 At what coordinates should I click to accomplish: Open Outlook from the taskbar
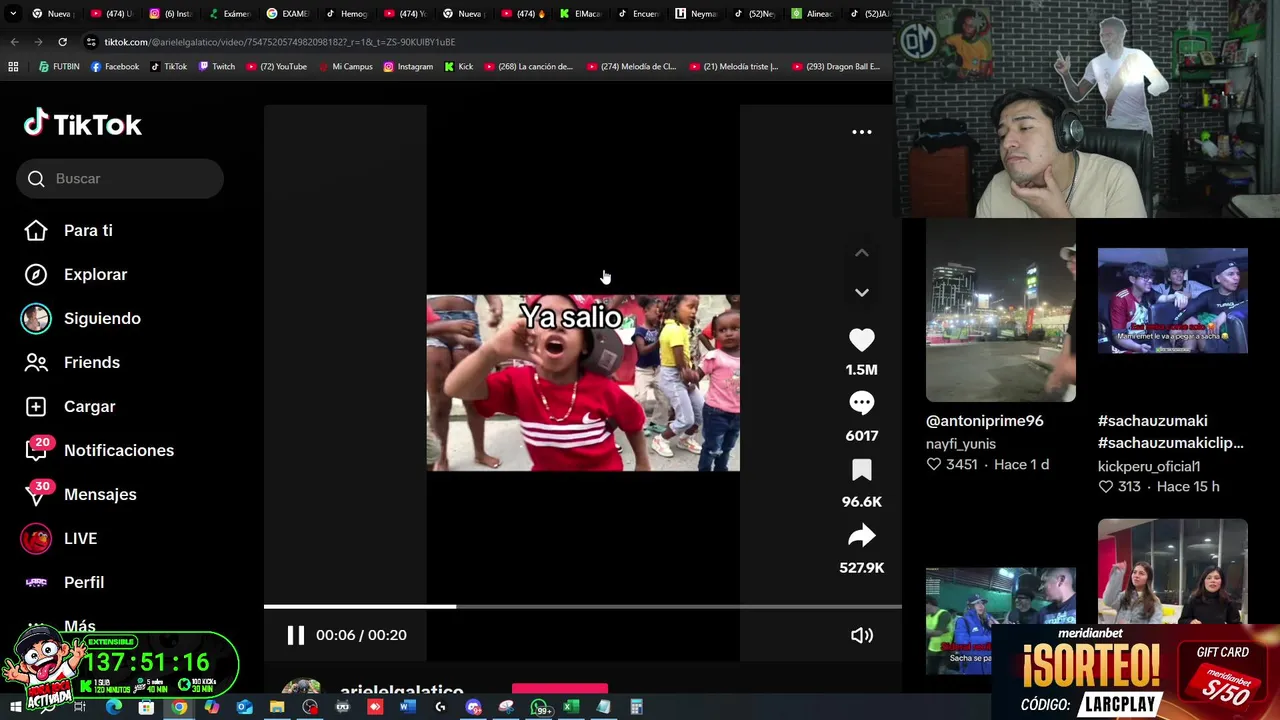click(x=244, y=707)
